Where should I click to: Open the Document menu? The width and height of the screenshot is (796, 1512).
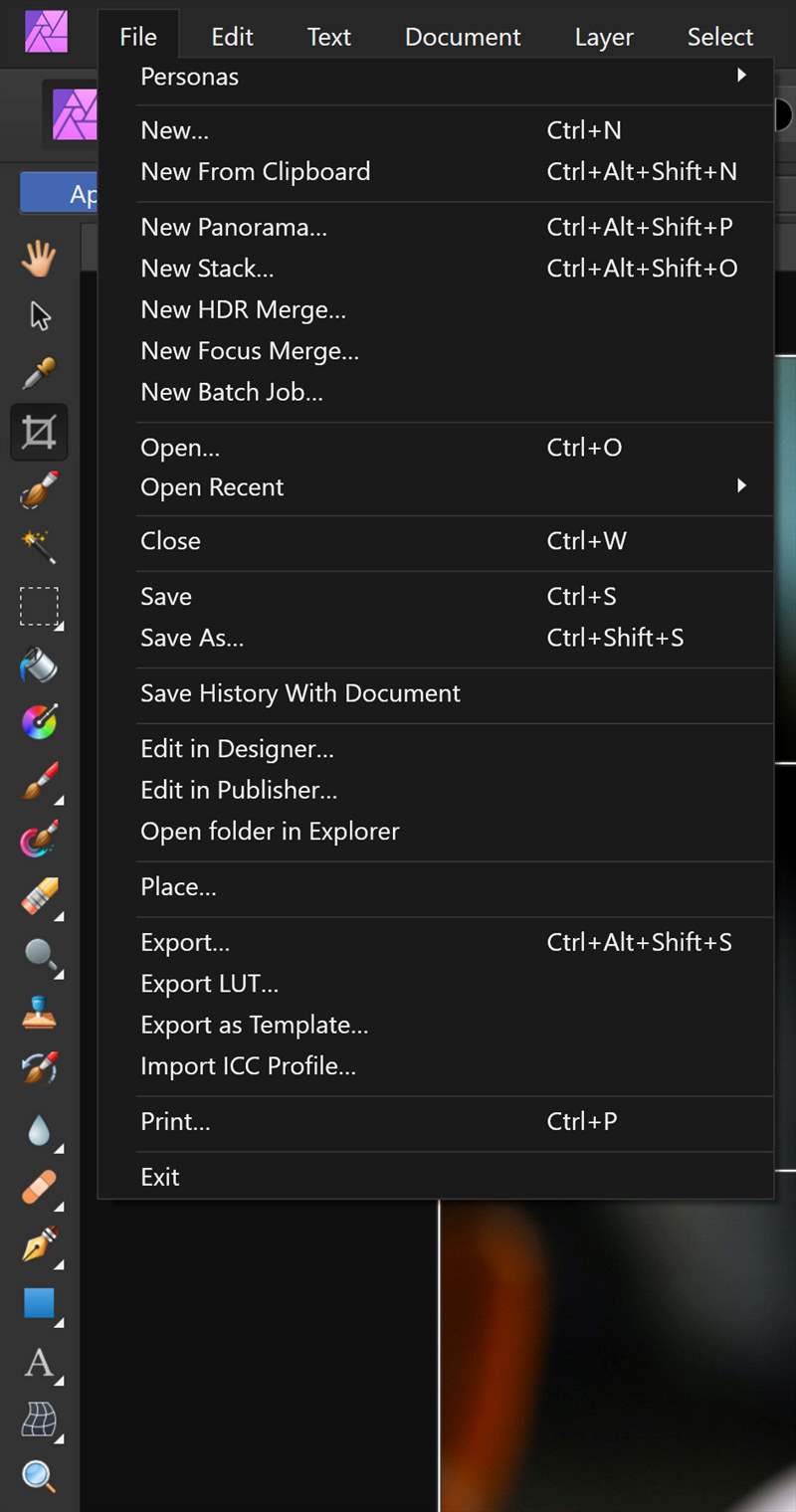[x=463, y=37]
